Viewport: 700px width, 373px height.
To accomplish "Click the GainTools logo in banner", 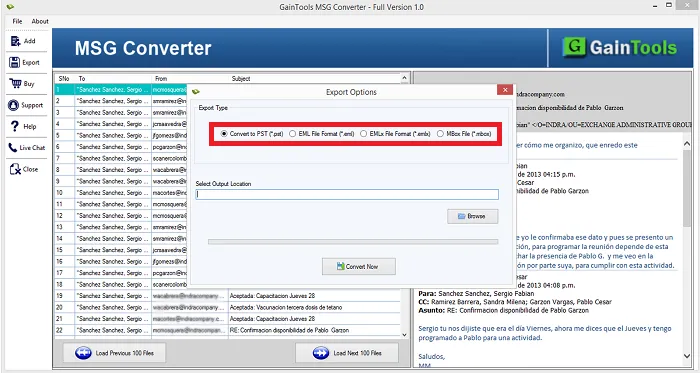I will (x=620, y=47).
